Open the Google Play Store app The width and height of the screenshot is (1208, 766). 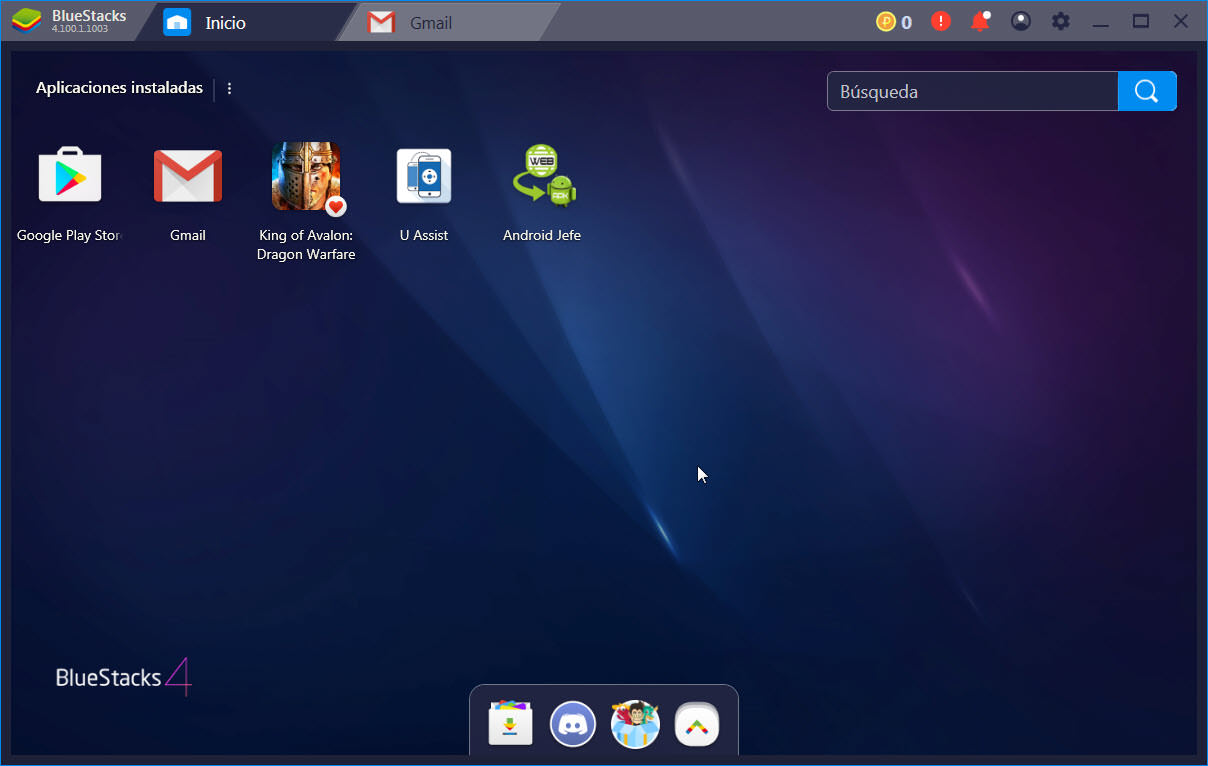[69, 176]
